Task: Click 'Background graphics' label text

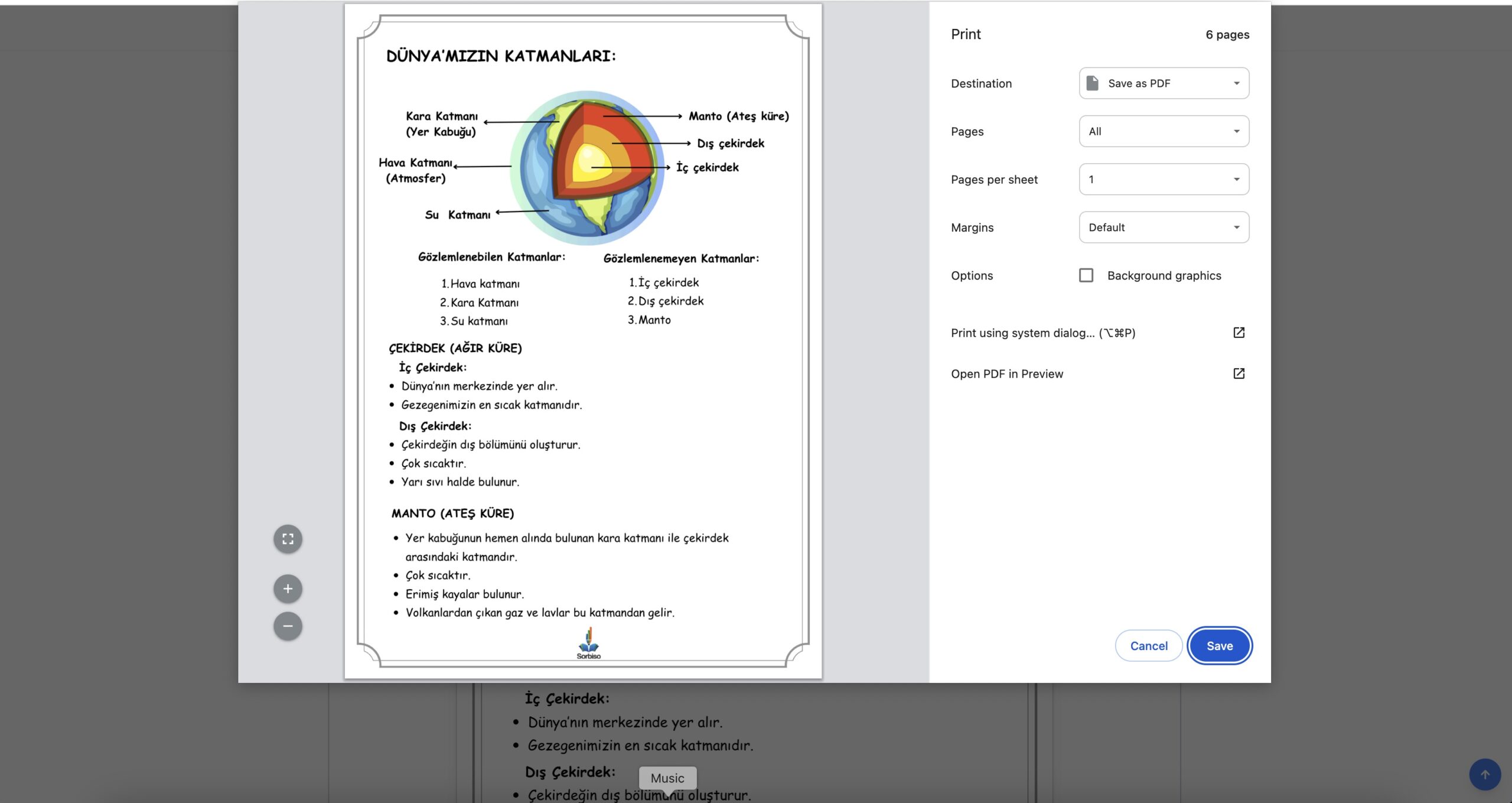Action: click(1164, 275)
